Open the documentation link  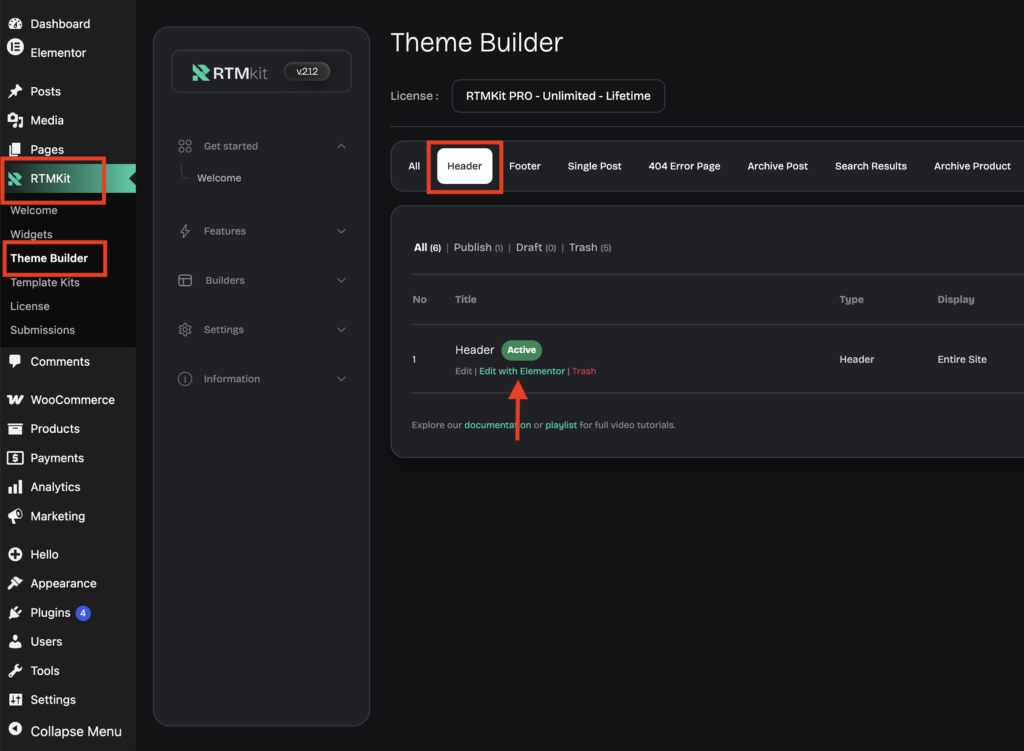click(x=497, y=425)
